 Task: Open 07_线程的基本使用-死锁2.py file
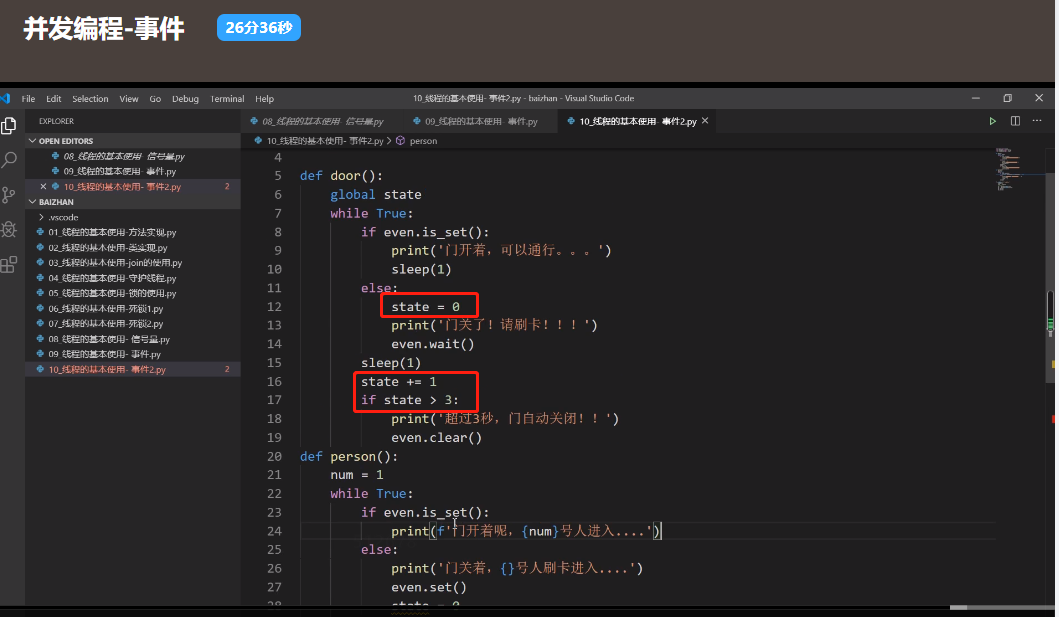(133, 323)
